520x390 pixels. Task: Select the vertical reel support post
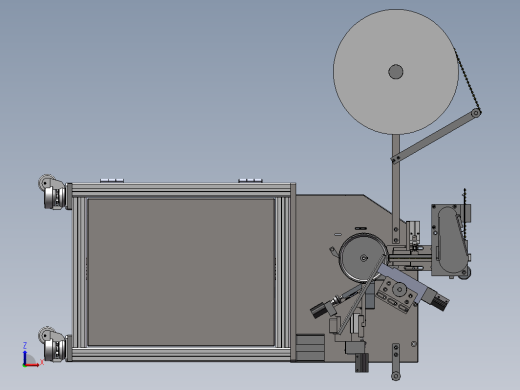[x=396, y=188]
